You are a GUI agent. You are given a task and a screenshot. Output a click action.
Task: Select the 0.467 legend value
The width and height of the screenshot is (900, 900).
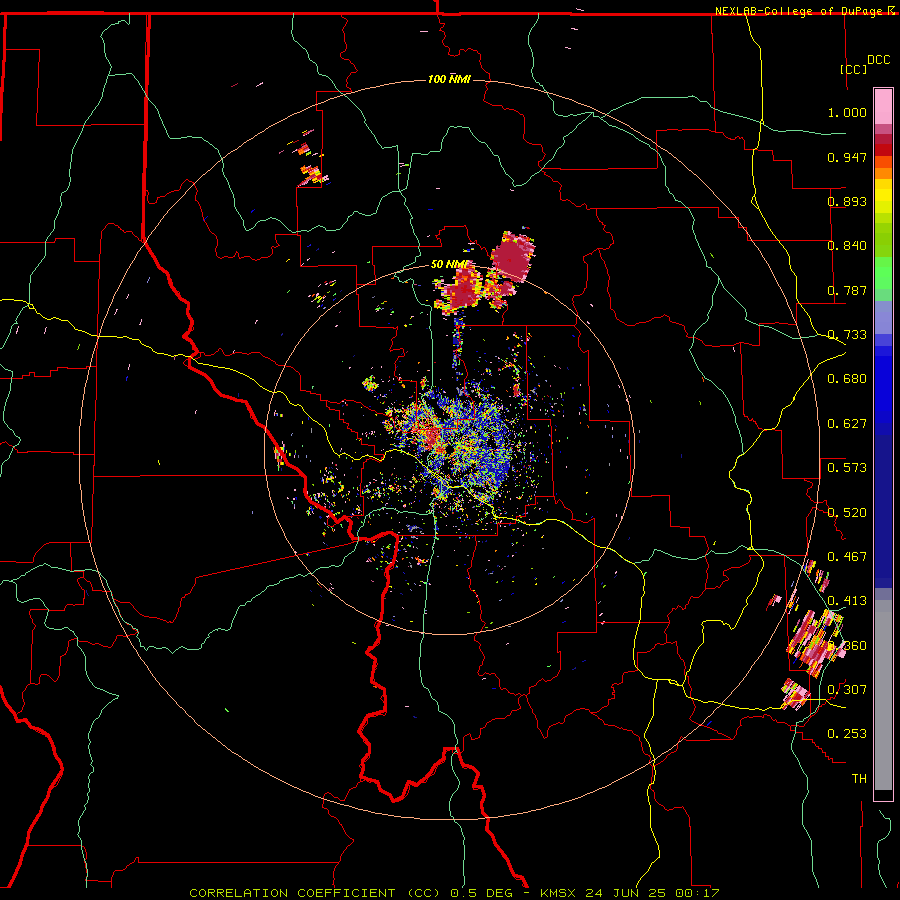[847, 557]
